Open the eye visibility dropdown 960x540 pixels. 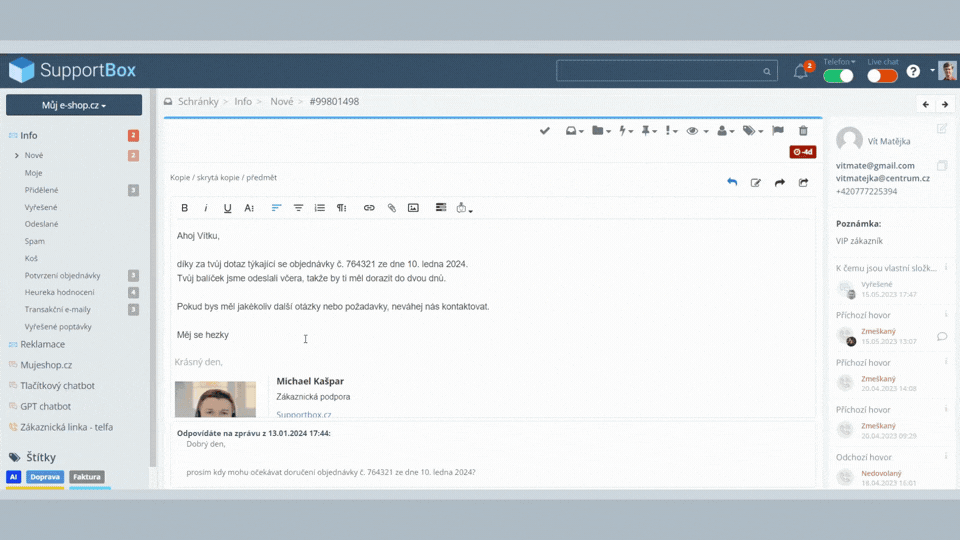tap(697, 131)
